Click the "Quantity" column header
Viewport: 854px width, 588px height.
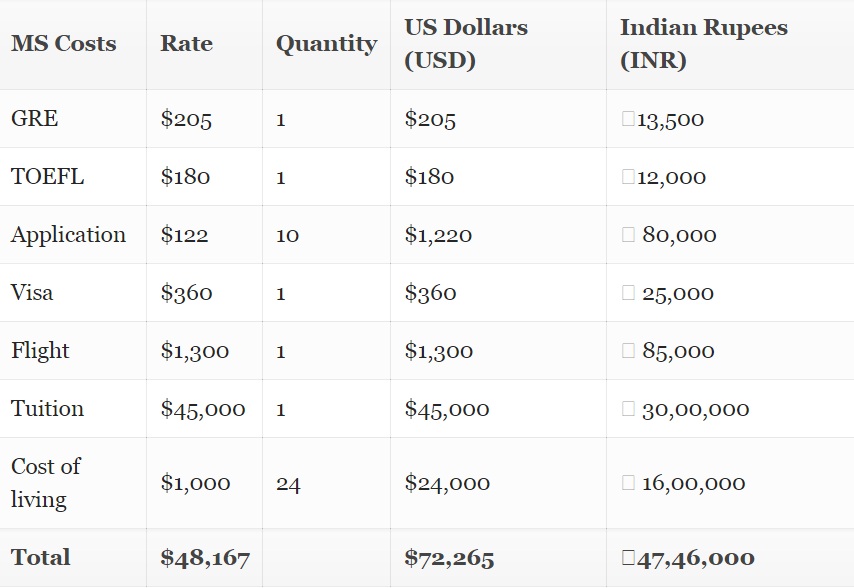(x=326, y=44)
